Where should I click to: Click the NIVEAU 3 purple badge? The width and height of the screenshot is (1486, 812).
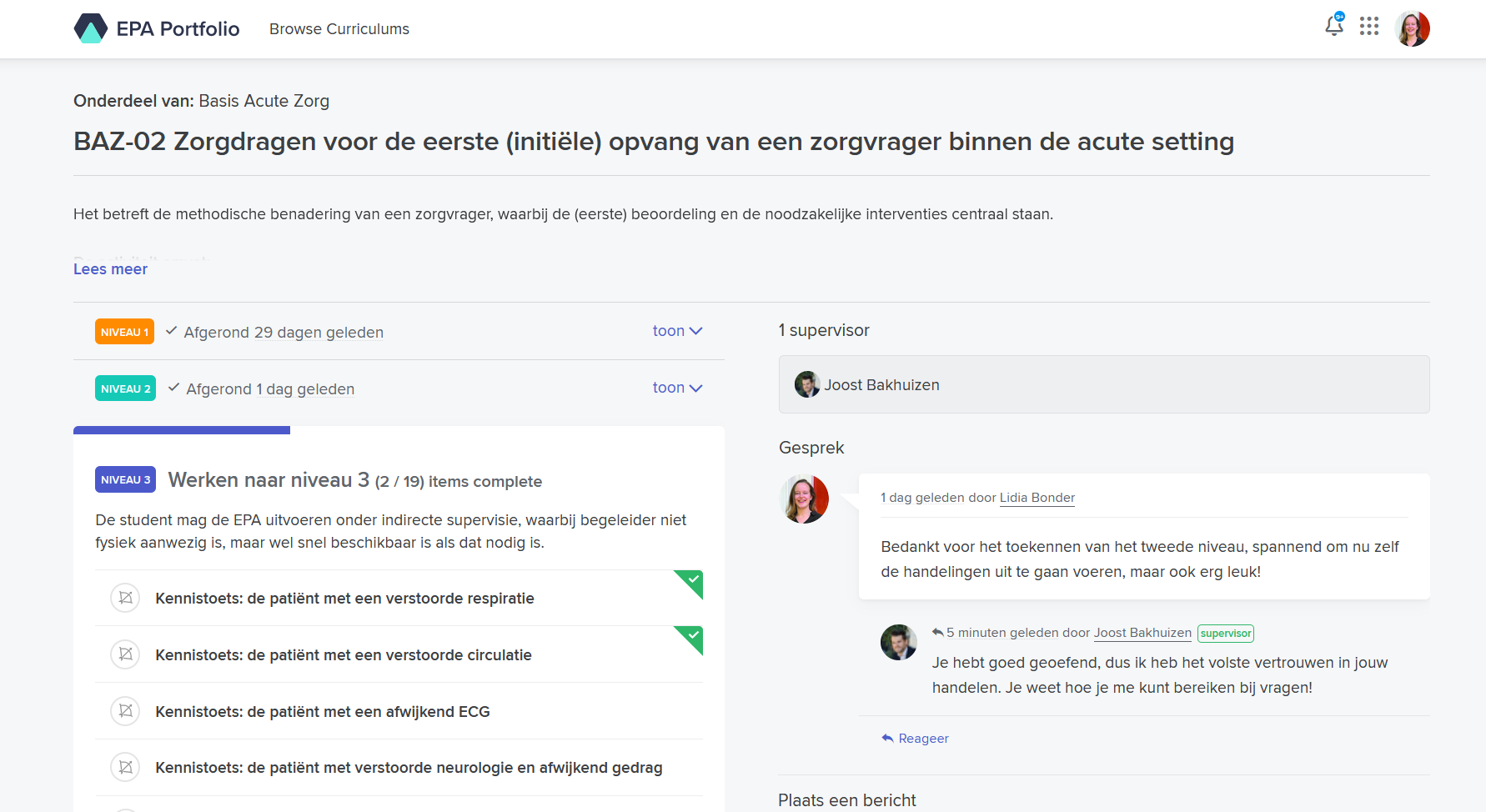pyautogui.click(x=125, y=479)
